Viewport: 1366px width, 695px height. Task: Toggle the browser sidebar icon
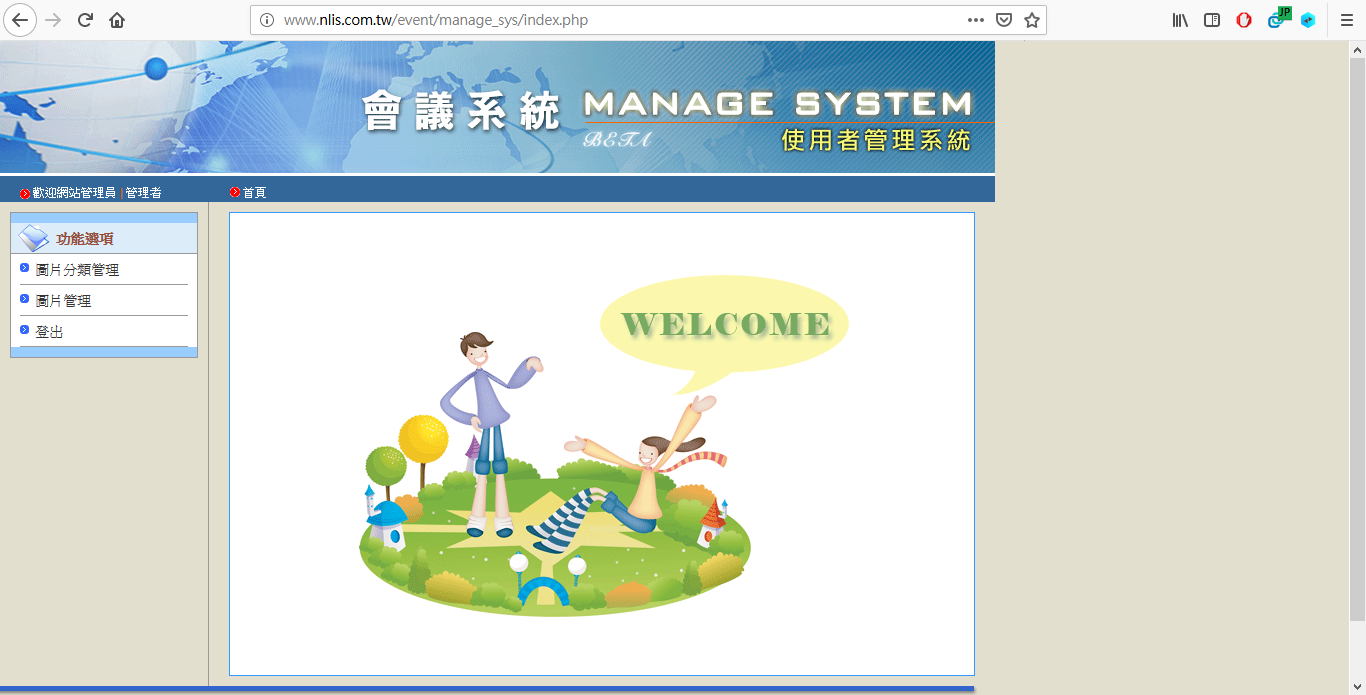click(1212, 20)
